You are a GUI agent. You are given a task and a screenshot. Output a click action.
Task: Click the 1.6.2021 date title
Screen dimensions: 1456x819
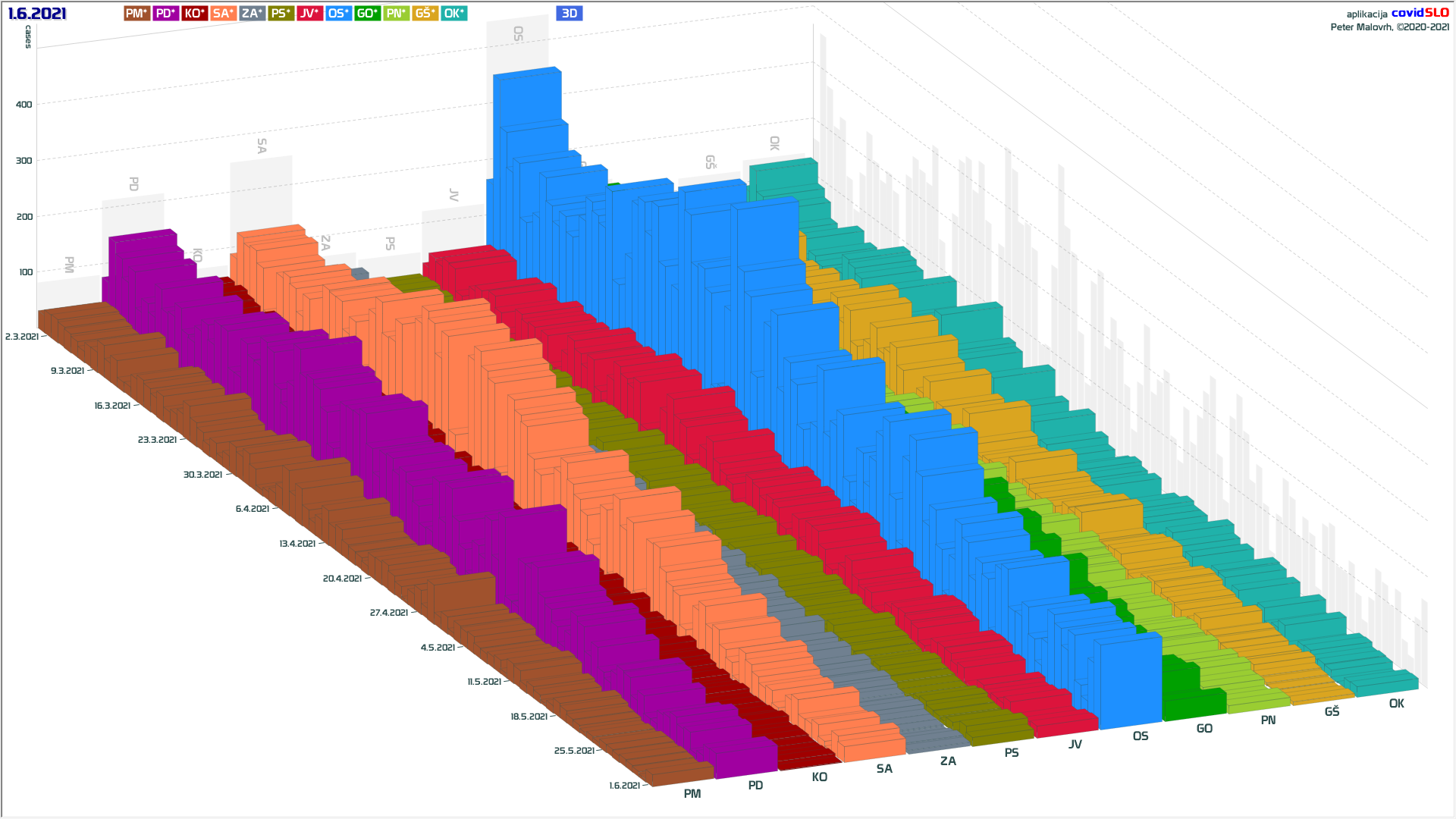37,14
